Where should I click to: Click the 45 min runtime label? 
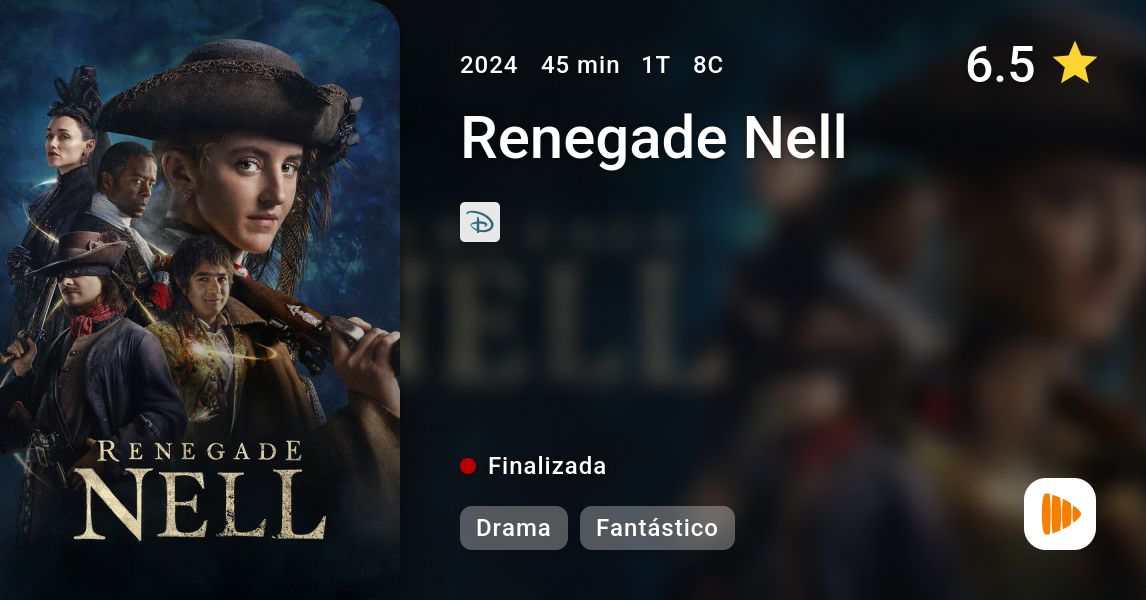580,65
